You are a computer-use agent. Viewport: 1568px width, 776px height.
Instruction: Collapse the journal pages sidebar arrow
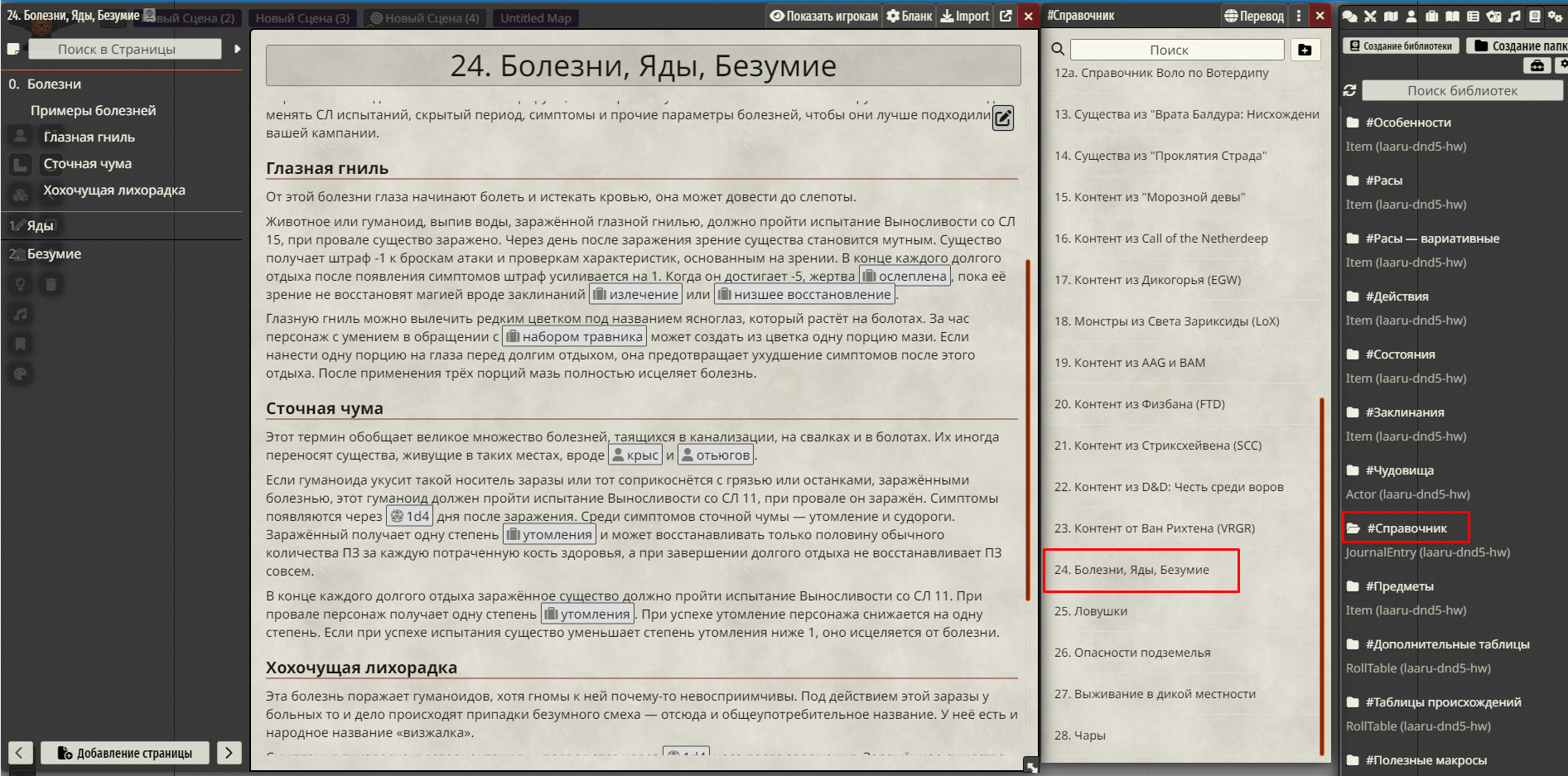coord(237,49)
